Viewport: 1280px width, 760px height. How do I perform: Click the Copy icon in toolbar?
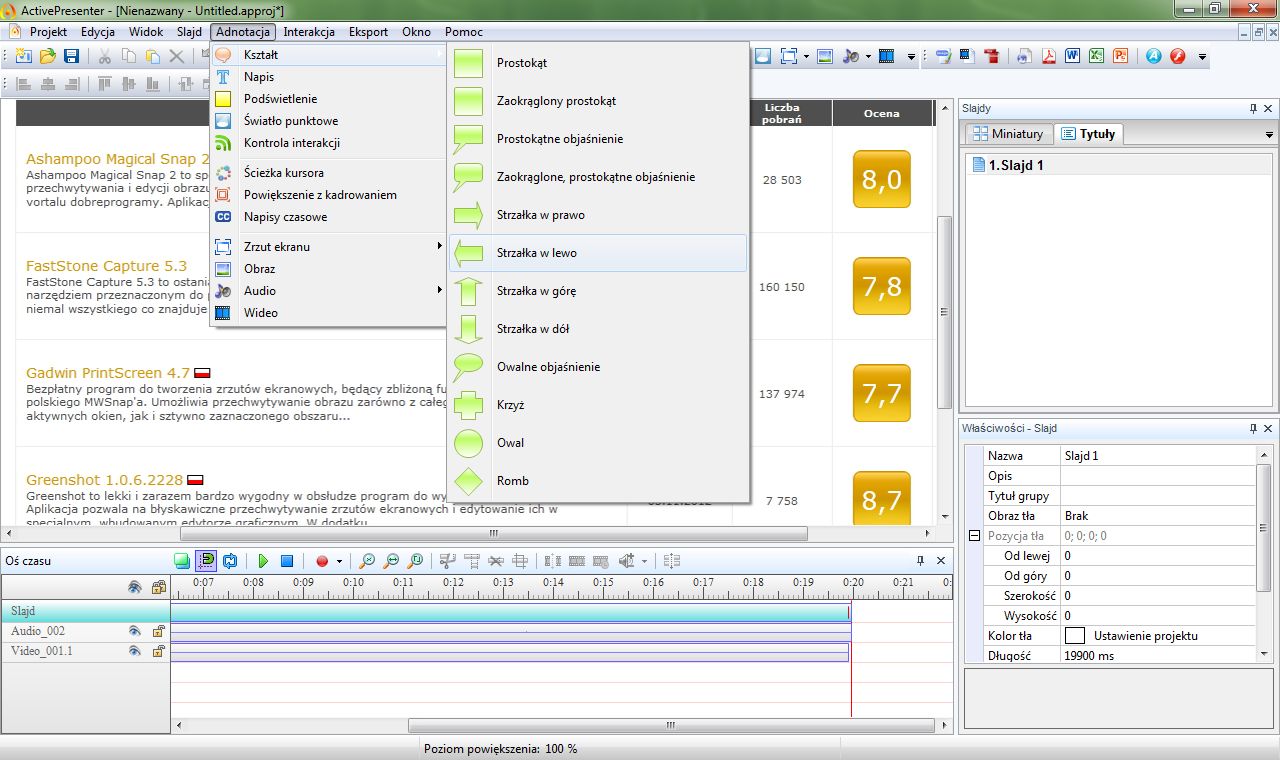click(128, 56)
